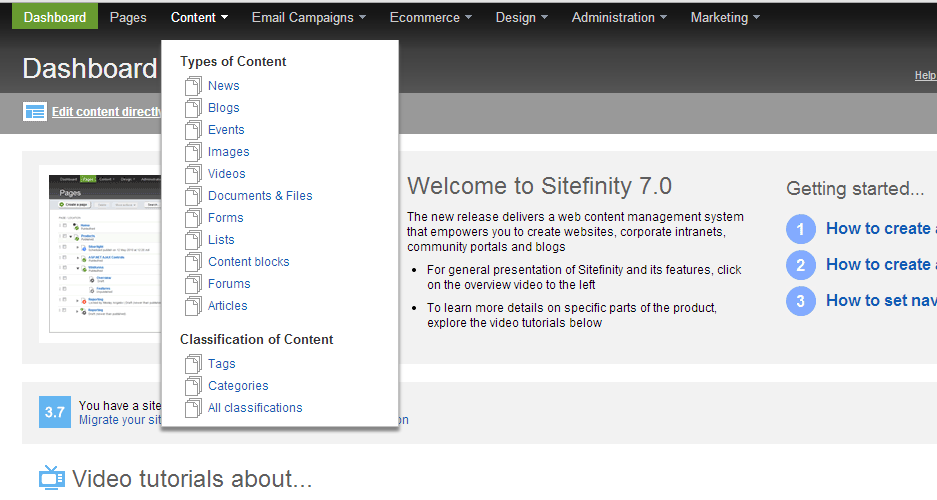Image resolution: width=937 pixels, height=500 pixels.
Task: Open Tags under Classification of Content
Action: pos(222,364)
